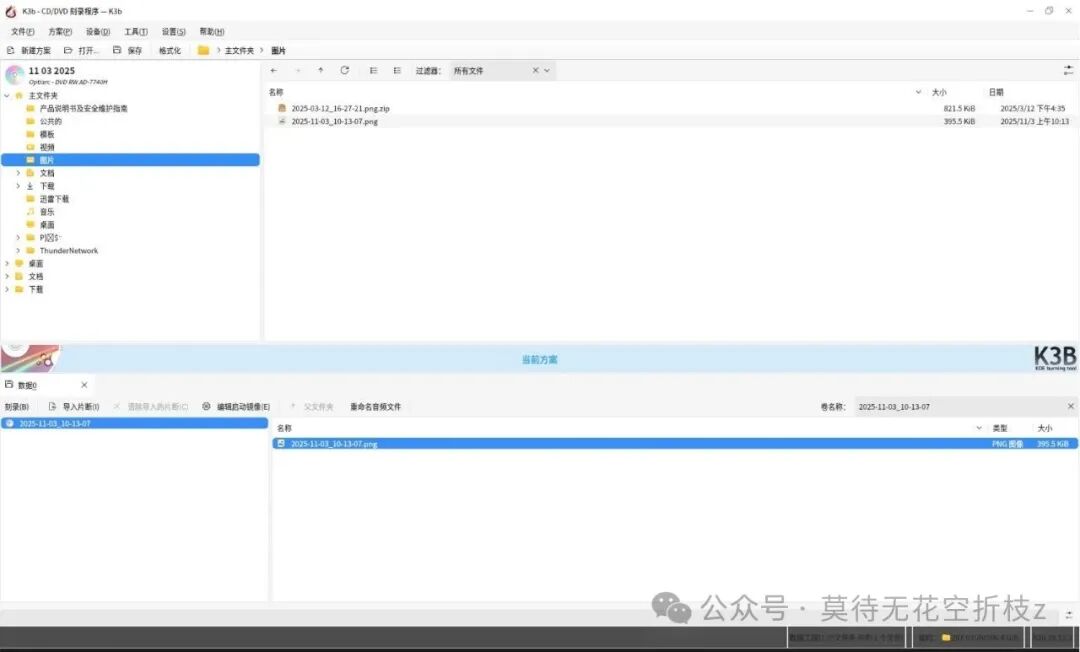
Task: Click the up-directory arrow in the file browser
Action: point(320,70)
